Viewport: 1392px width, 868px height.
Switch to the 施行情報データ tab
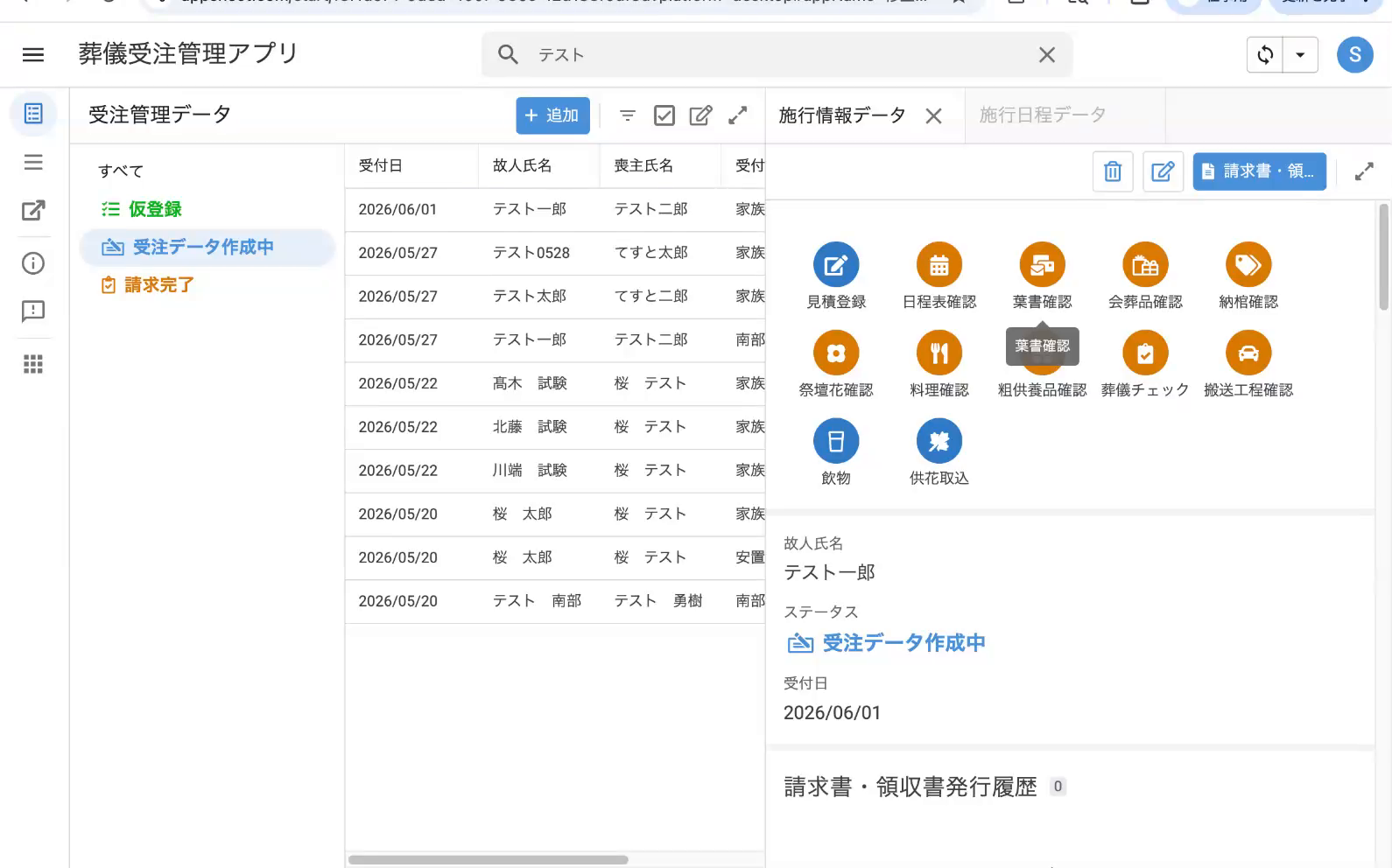point(841,115)
